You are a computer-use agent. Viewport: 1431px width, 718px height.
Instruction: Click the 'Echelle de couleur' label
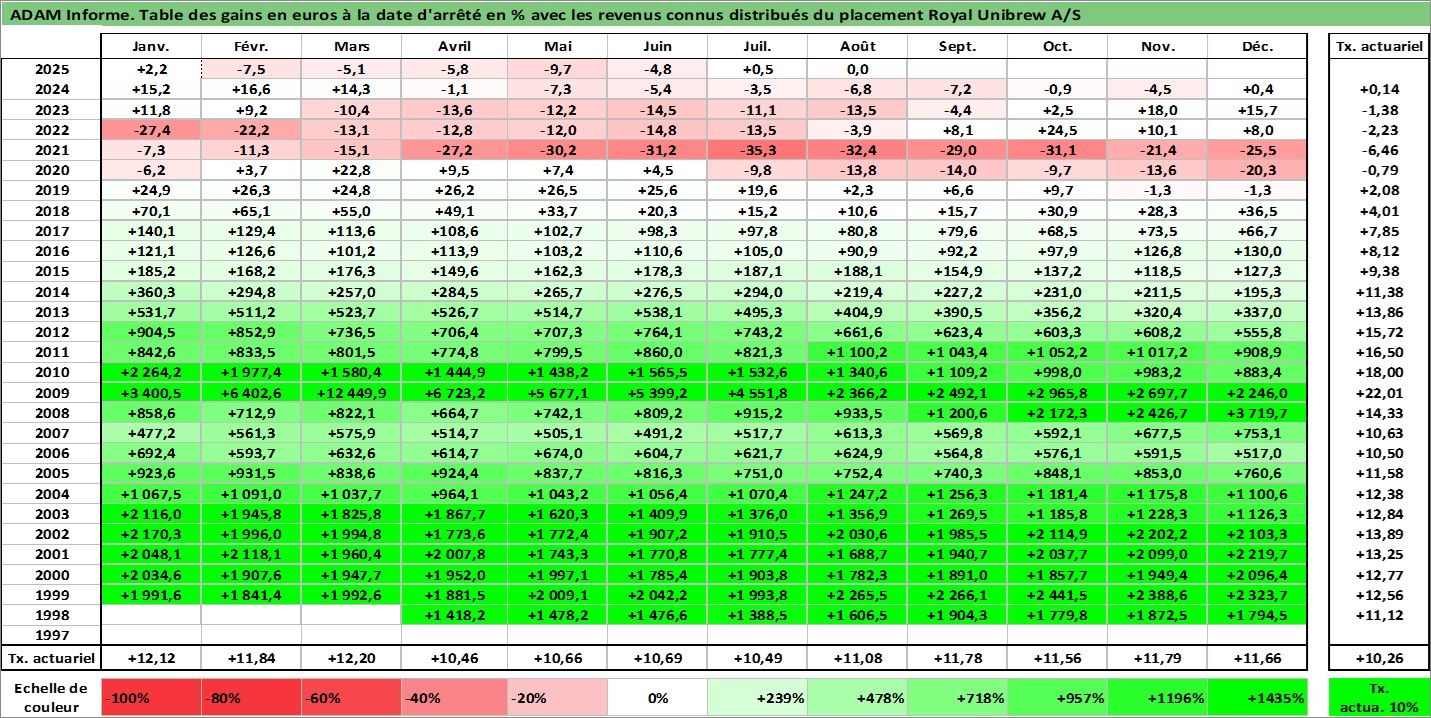(x=52, y=697)
